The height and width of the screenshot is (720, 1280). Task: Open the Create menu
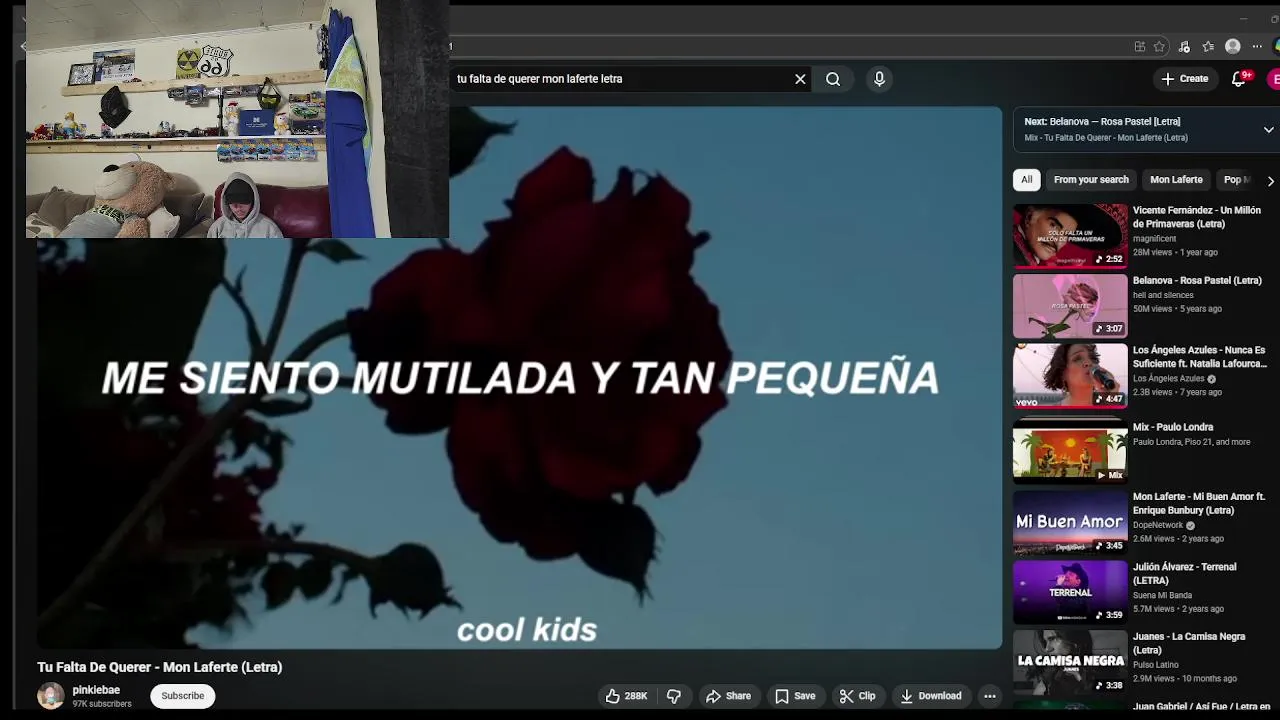click(1185, 79)
